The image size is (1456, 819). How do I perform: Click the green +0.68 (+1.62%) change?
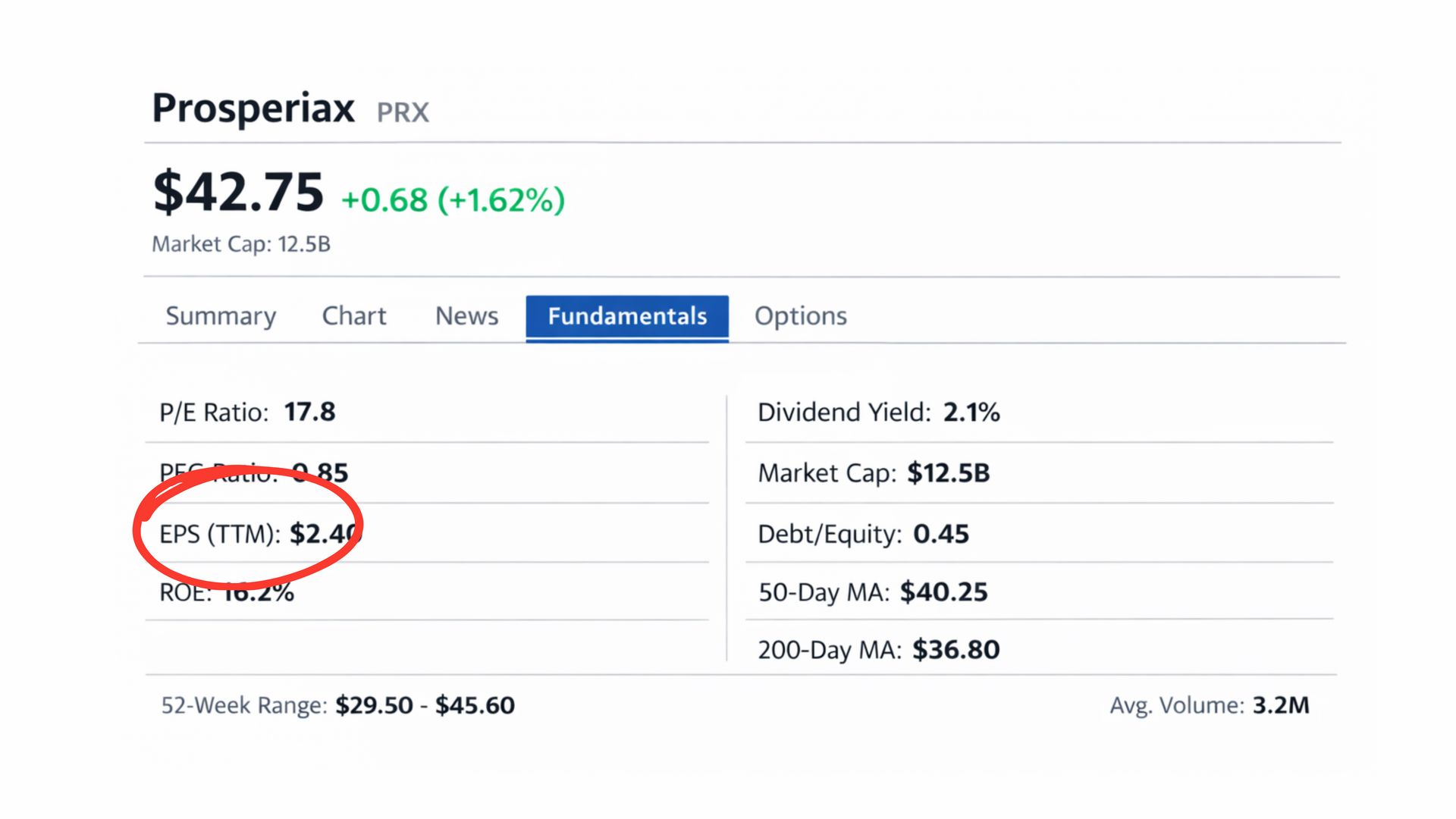tap(453, 200)
